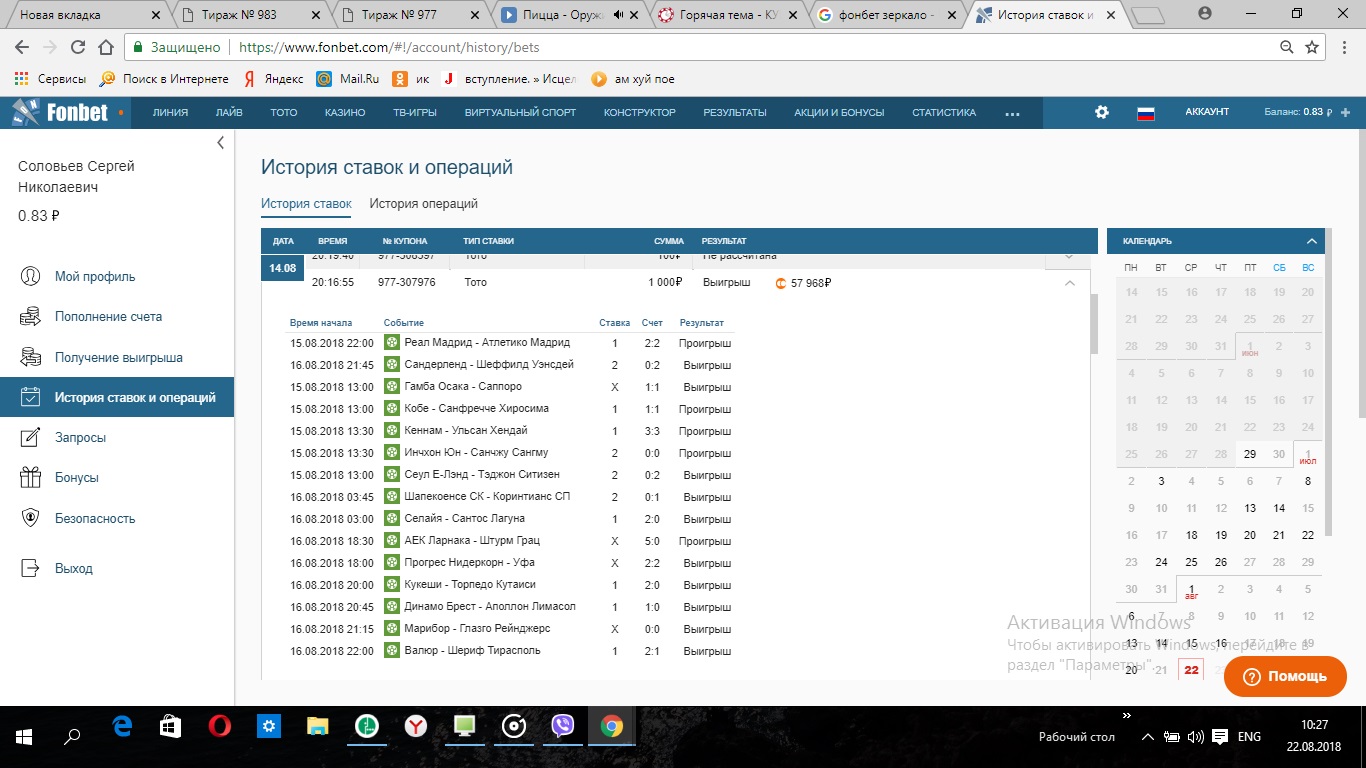
Task: Click the Получение выигрыша icon
Action: pos(31,357)
